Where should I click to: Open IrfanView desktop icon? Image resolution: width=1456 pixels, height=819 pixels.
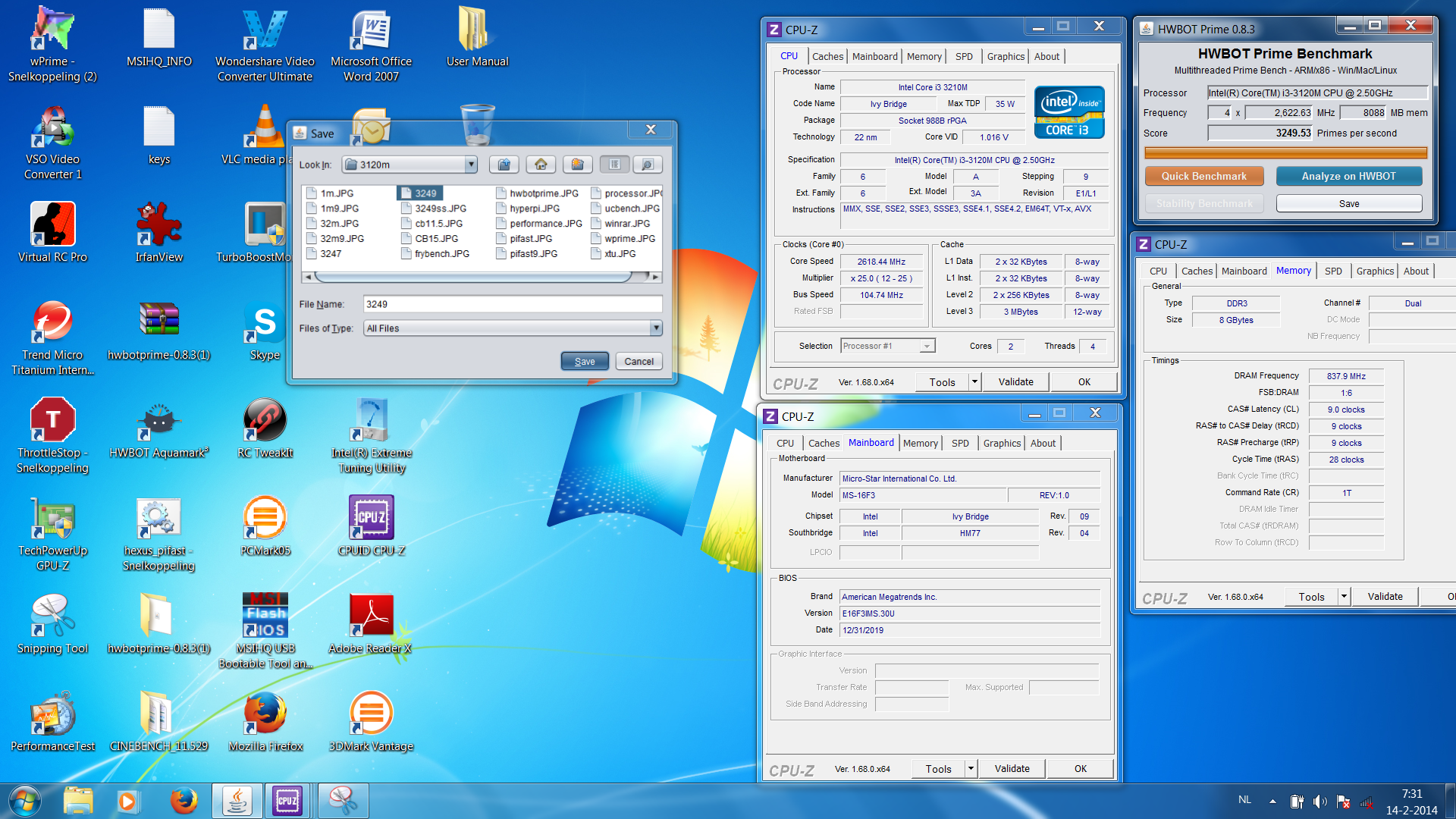(x=158, y=233)
